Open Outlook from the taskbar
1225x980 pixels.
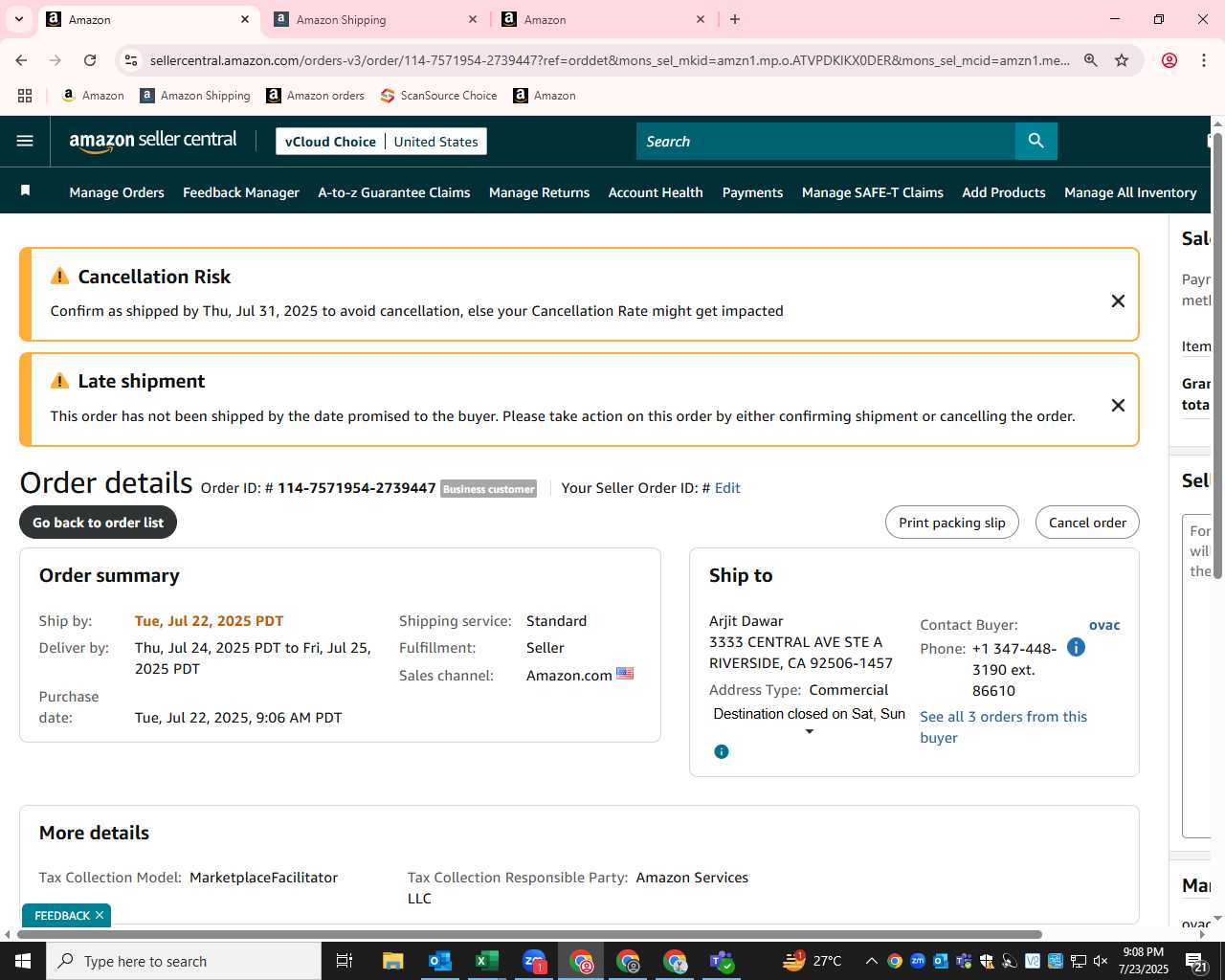tap(439, 961)
